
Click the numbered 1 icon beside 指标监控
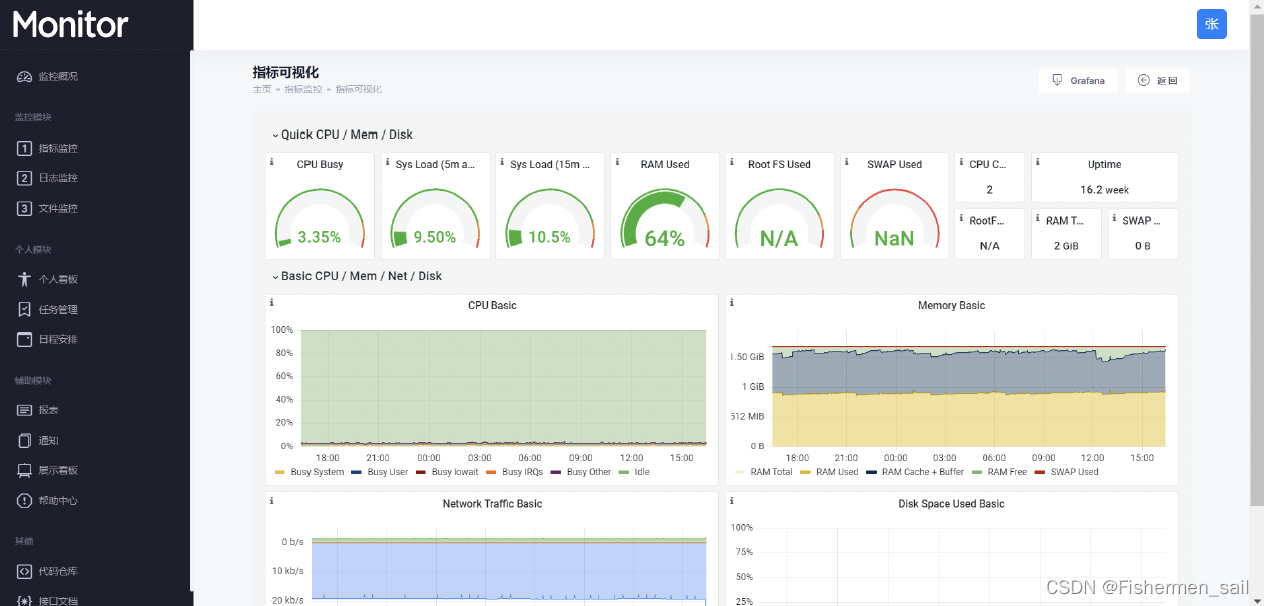click(x=25, y=149)
